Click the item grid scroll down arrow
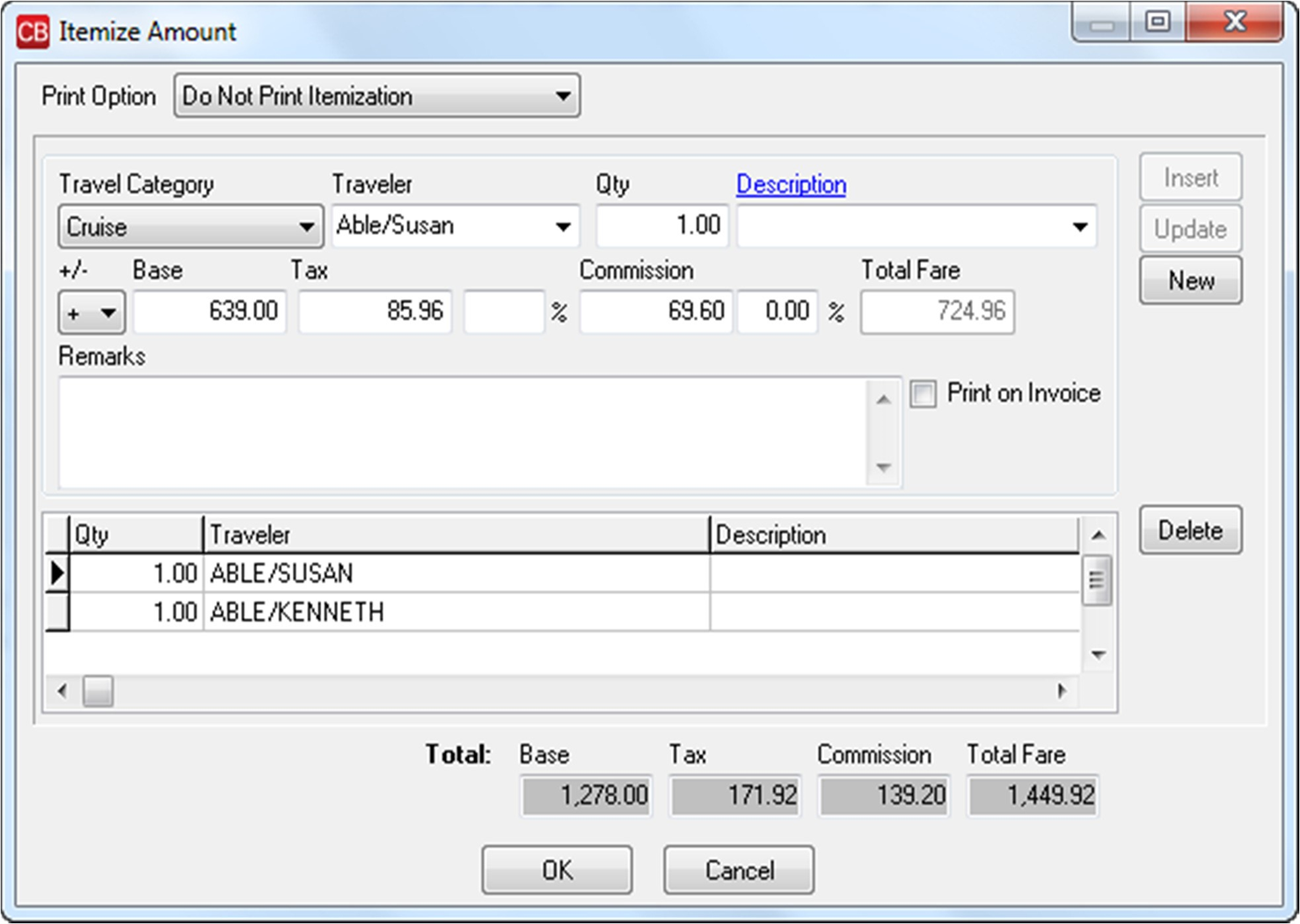This screenshot has width=1300, height=924. point(1098,654)
